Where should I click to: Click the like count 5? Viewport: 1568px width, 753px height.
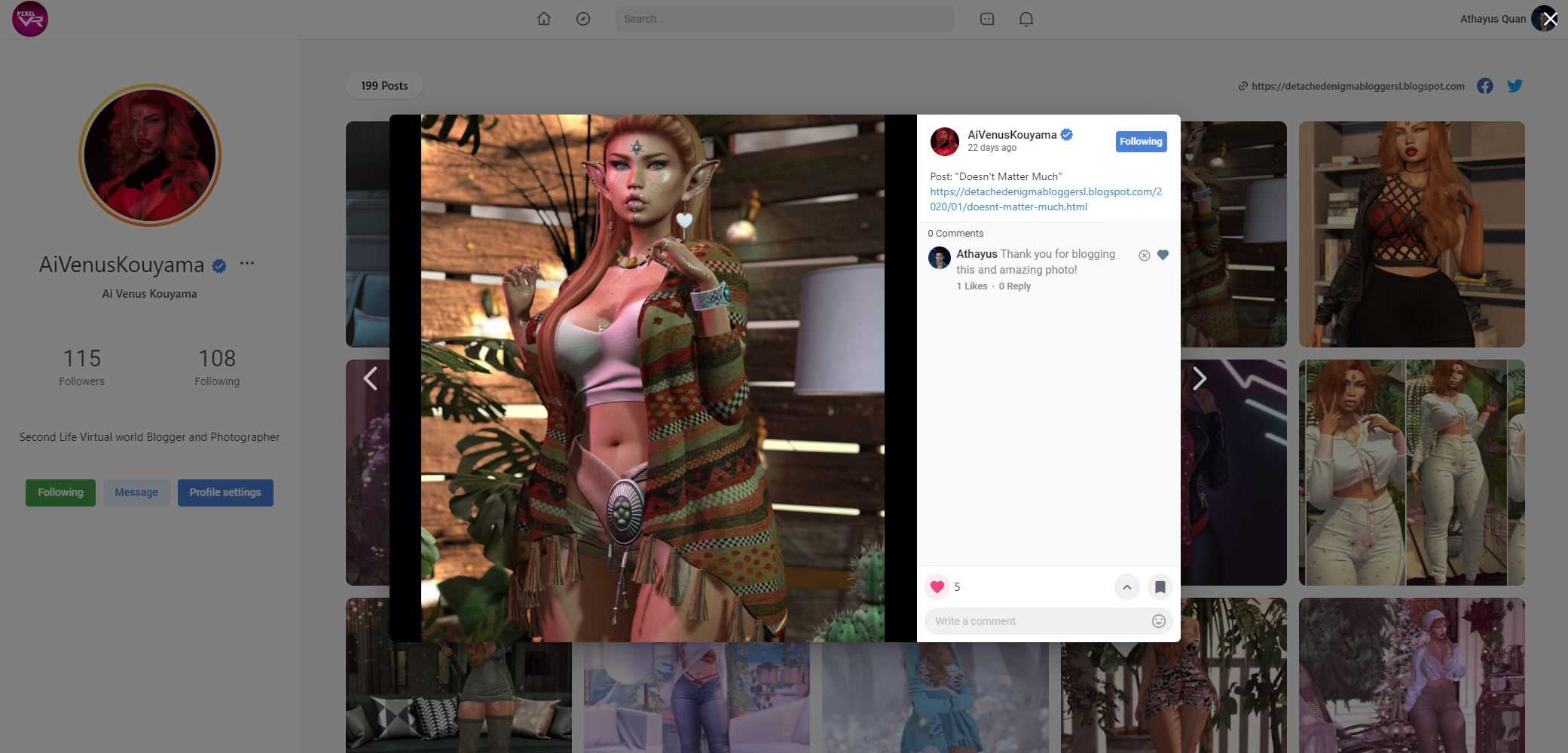[x=957, y=587]
